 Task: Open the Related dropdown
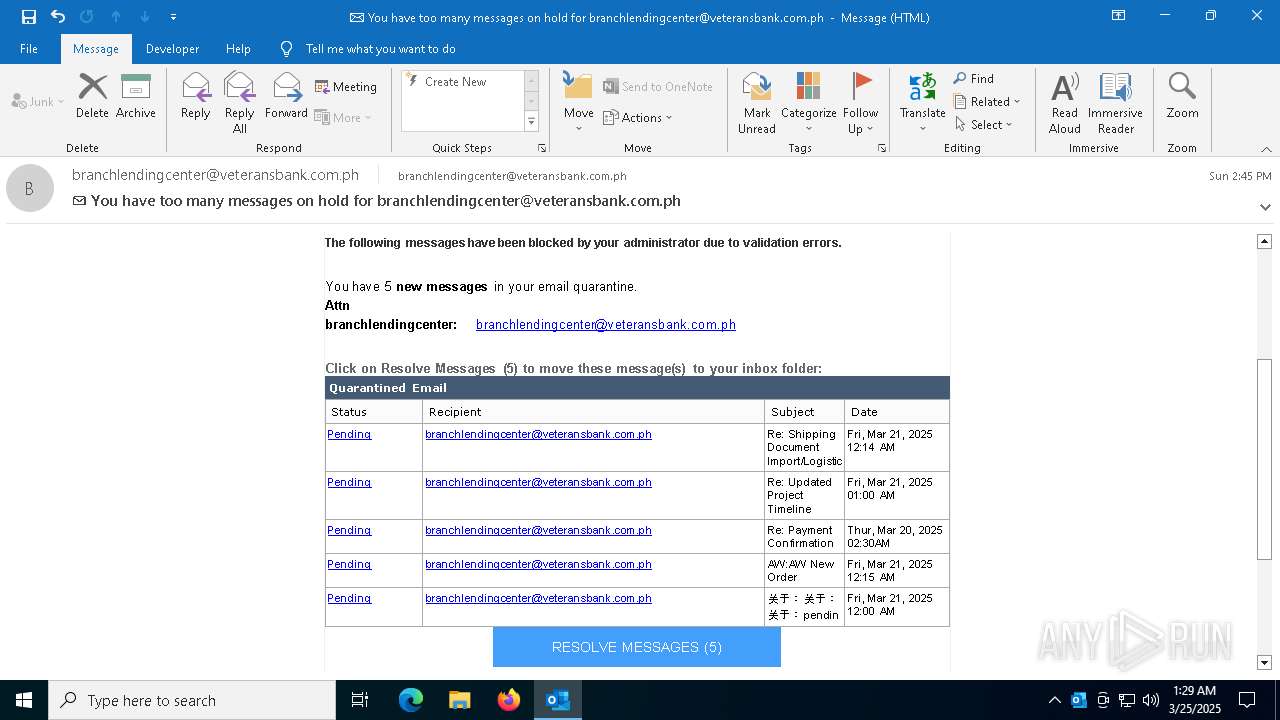tap(987, 102)
